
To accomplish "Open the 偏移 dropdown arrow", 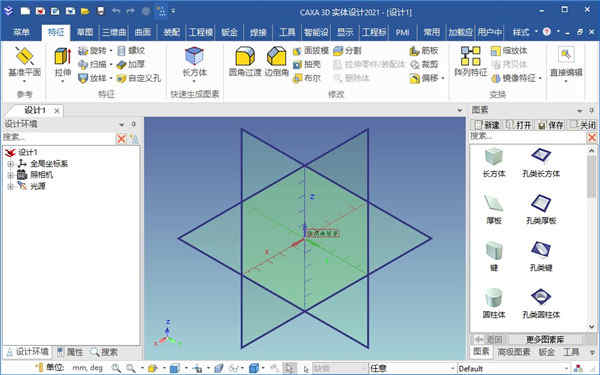I will 443,78.
